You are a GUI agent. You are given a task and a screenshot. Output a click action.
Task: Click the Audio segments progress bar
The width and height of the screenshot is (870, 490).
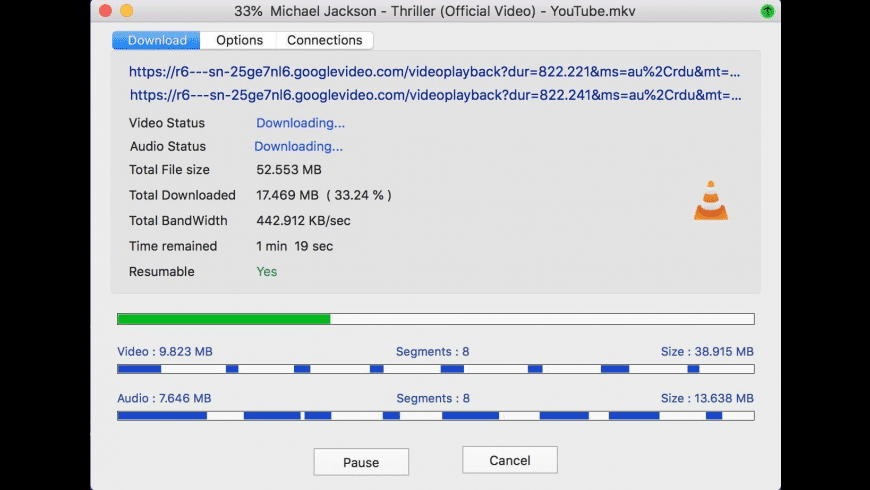point(436,416)
